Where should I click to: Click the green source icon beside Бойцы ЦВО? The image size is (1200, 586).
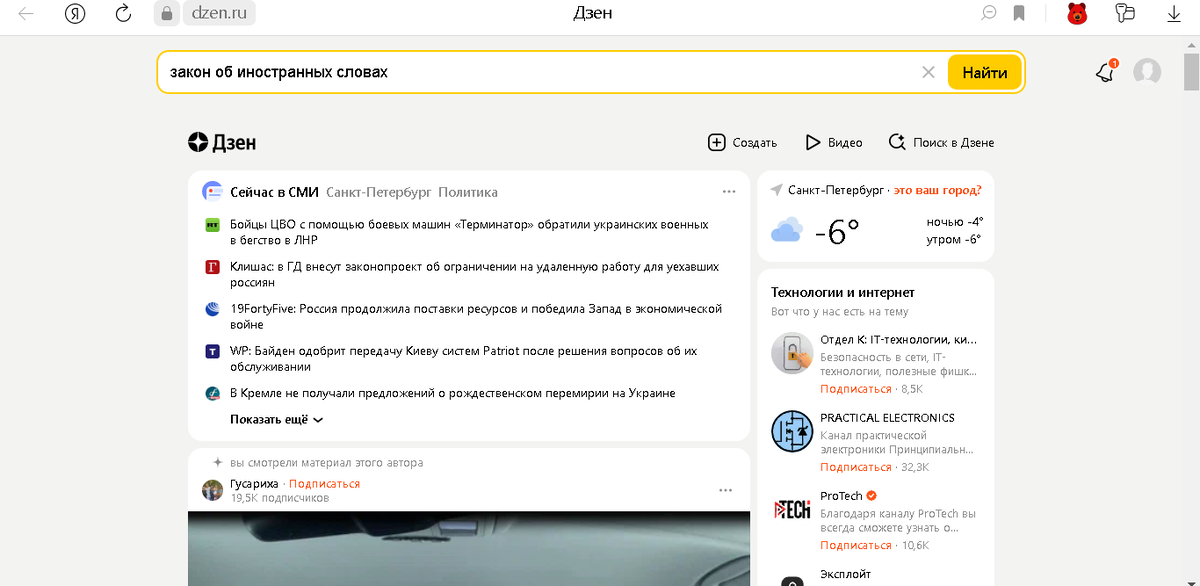click(212, 225)
